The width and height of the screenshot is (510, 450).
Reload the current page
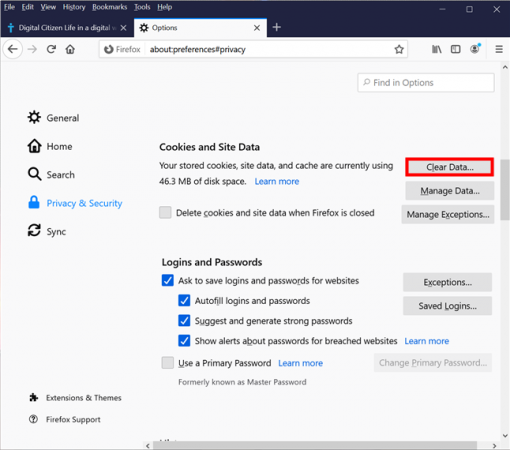coord(51,49)
